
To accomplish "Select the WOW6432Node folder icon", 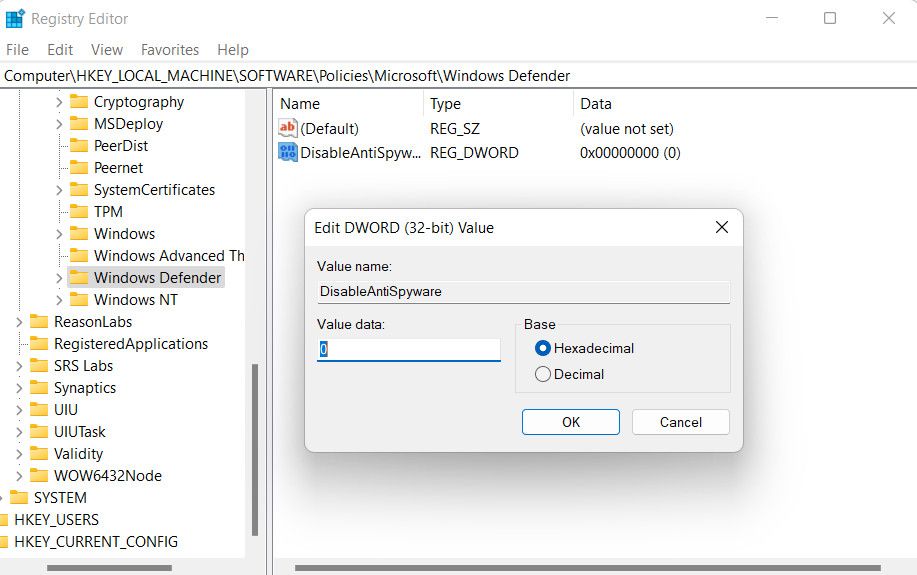I will [x=39, y=476].
